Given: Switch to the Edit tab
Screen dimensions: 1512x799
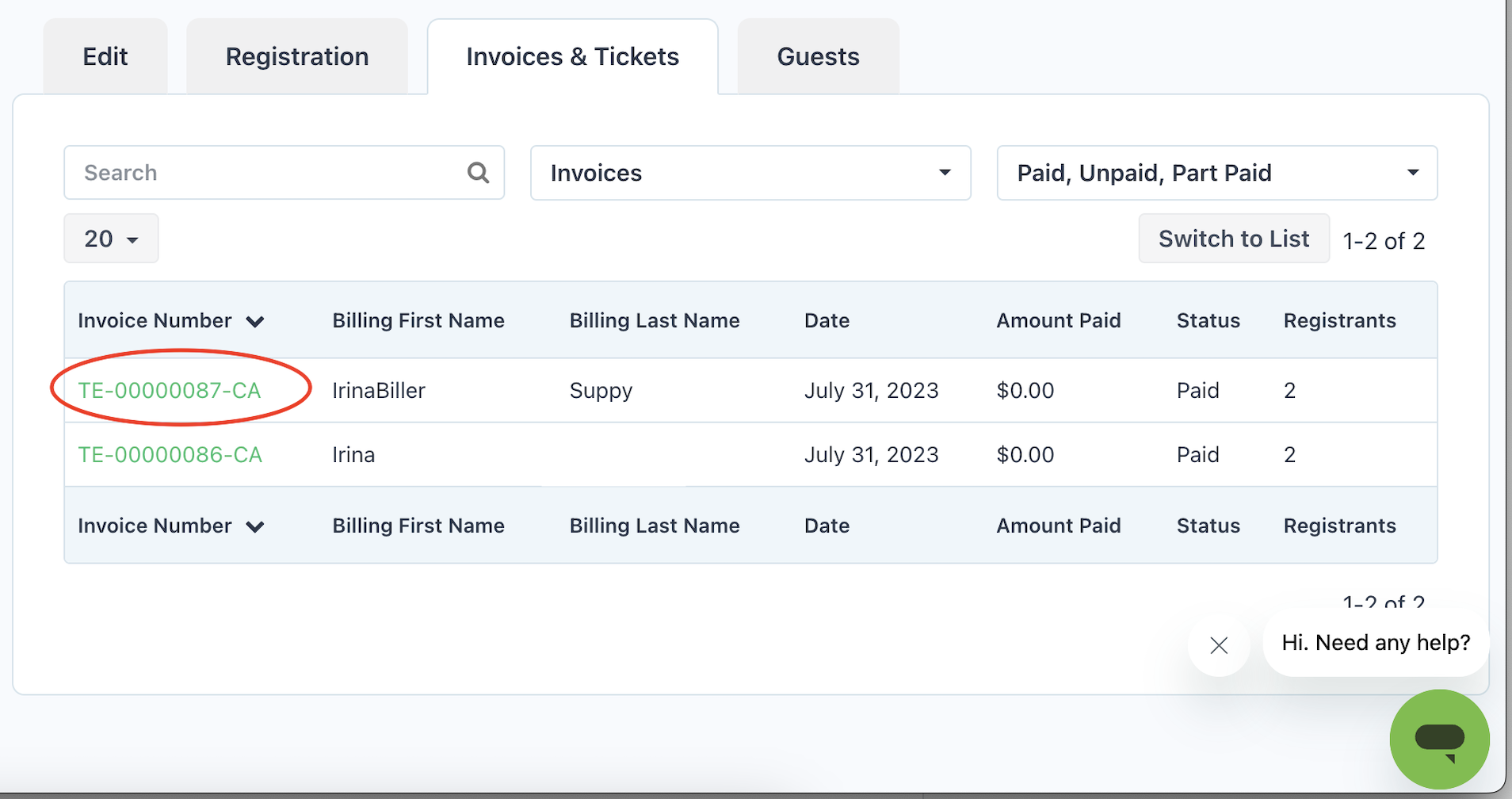Looking at the screenshot, I should click(x=105, y=56).
